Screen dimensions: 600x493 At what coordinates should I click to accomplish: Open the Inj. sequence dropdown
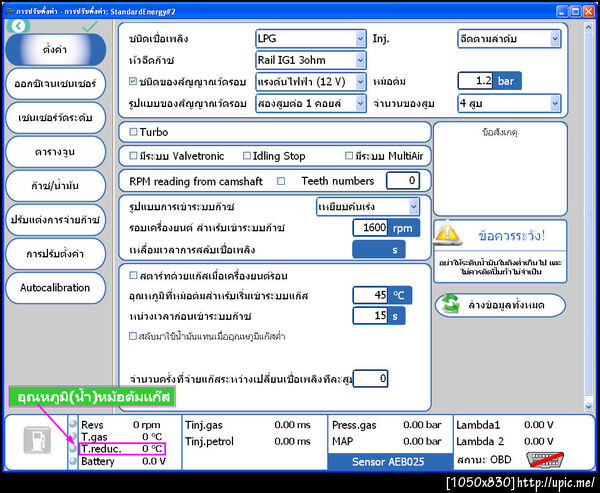[x=509, y=39]
